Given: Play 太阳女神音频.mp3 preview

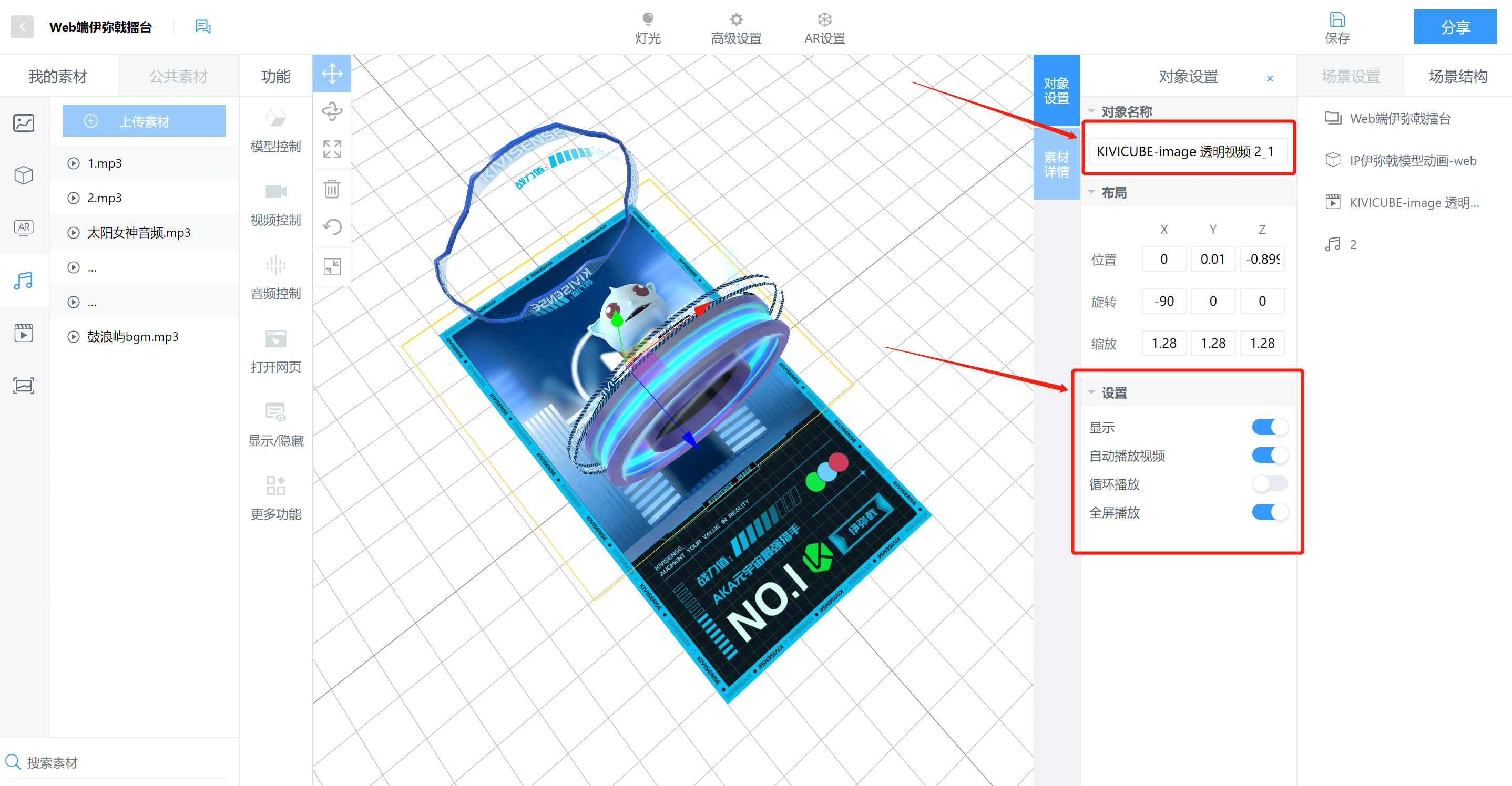Looking at the screenshot, I should [74, 232].
